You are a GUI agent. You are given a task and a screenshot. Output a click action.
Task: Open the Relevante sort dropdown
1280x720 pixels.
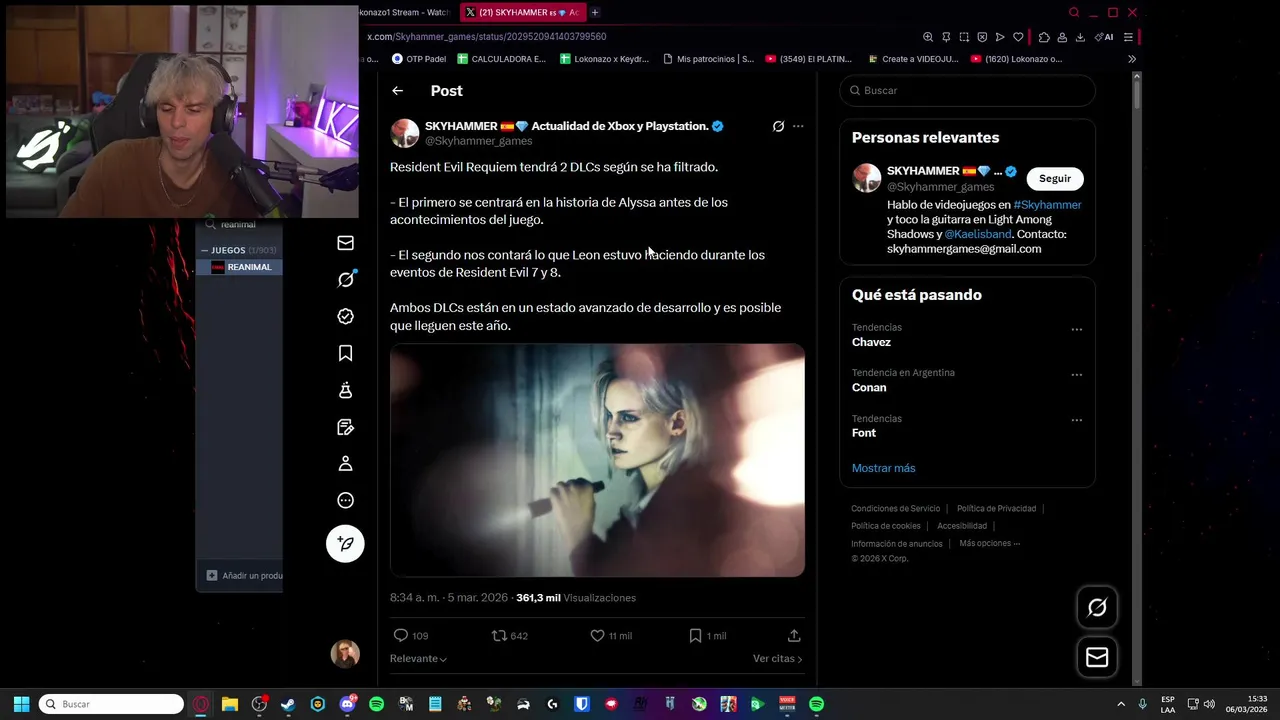(x=418, y=659)
